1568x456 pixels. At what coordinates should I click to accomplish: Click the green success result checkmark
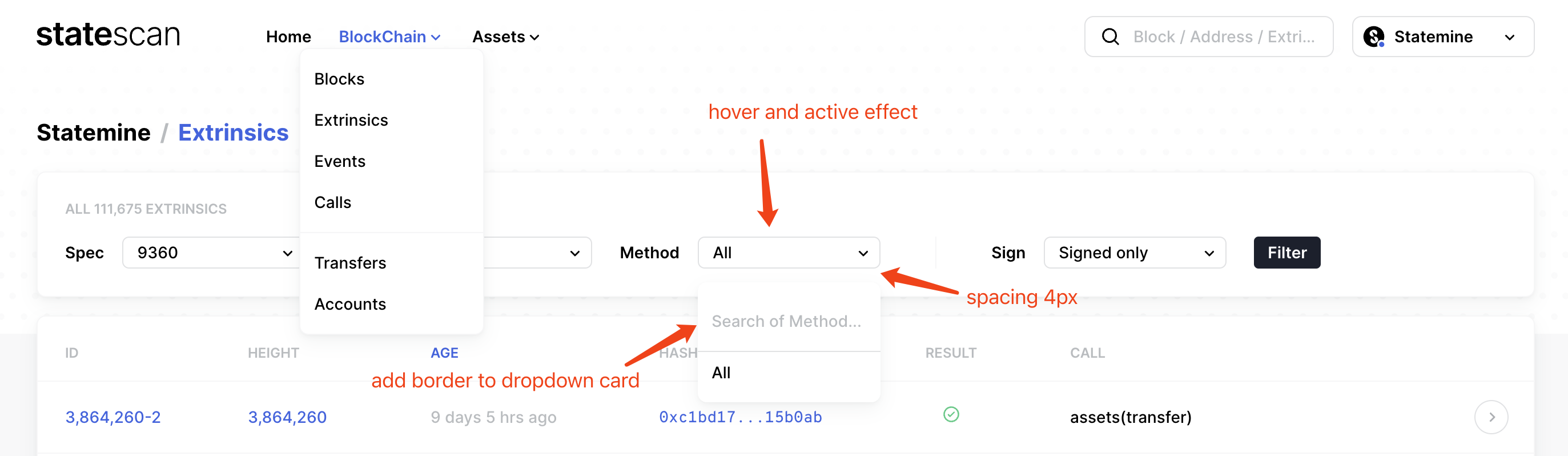pos(951,415)
